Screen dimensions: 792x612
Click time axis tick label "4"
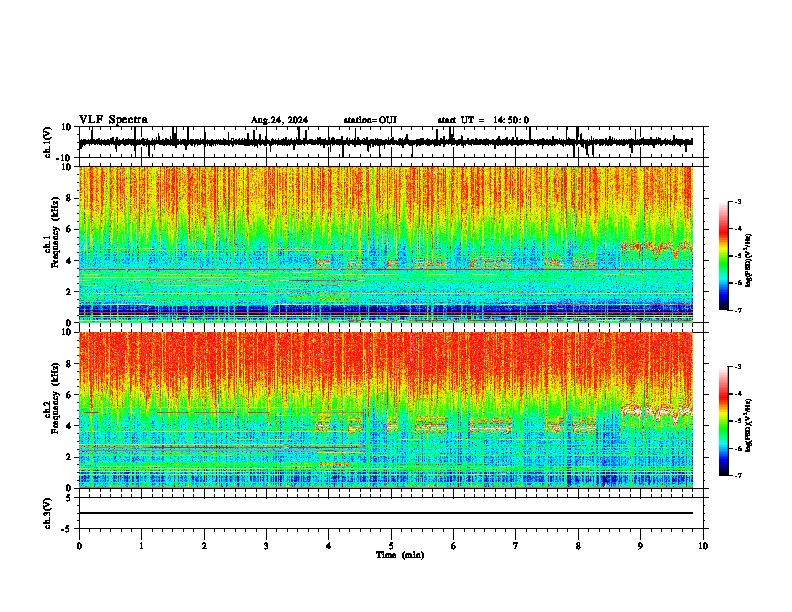(x=329, y=546)
